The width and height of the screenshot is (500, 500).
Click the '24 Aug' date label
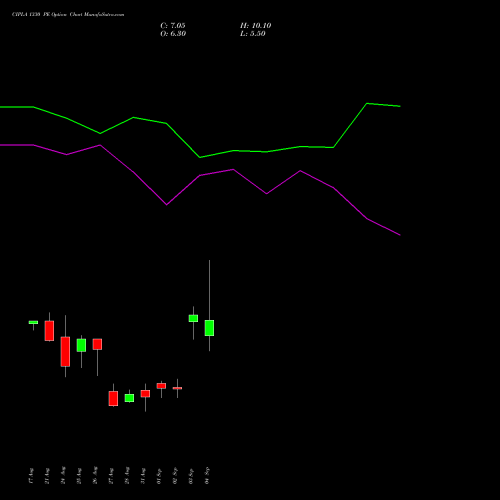pyautogui.click(x=63, y=475)
